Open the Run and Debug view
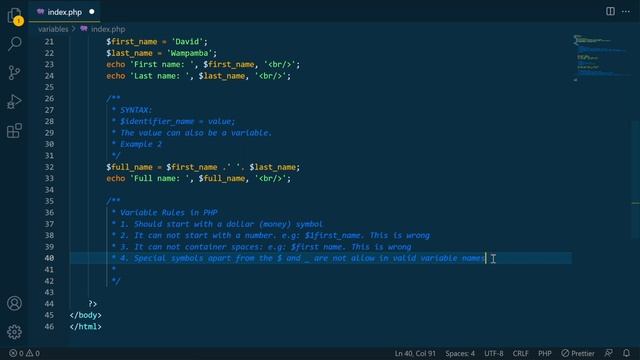This screenshot has width=640, height=360. [14, 102]
